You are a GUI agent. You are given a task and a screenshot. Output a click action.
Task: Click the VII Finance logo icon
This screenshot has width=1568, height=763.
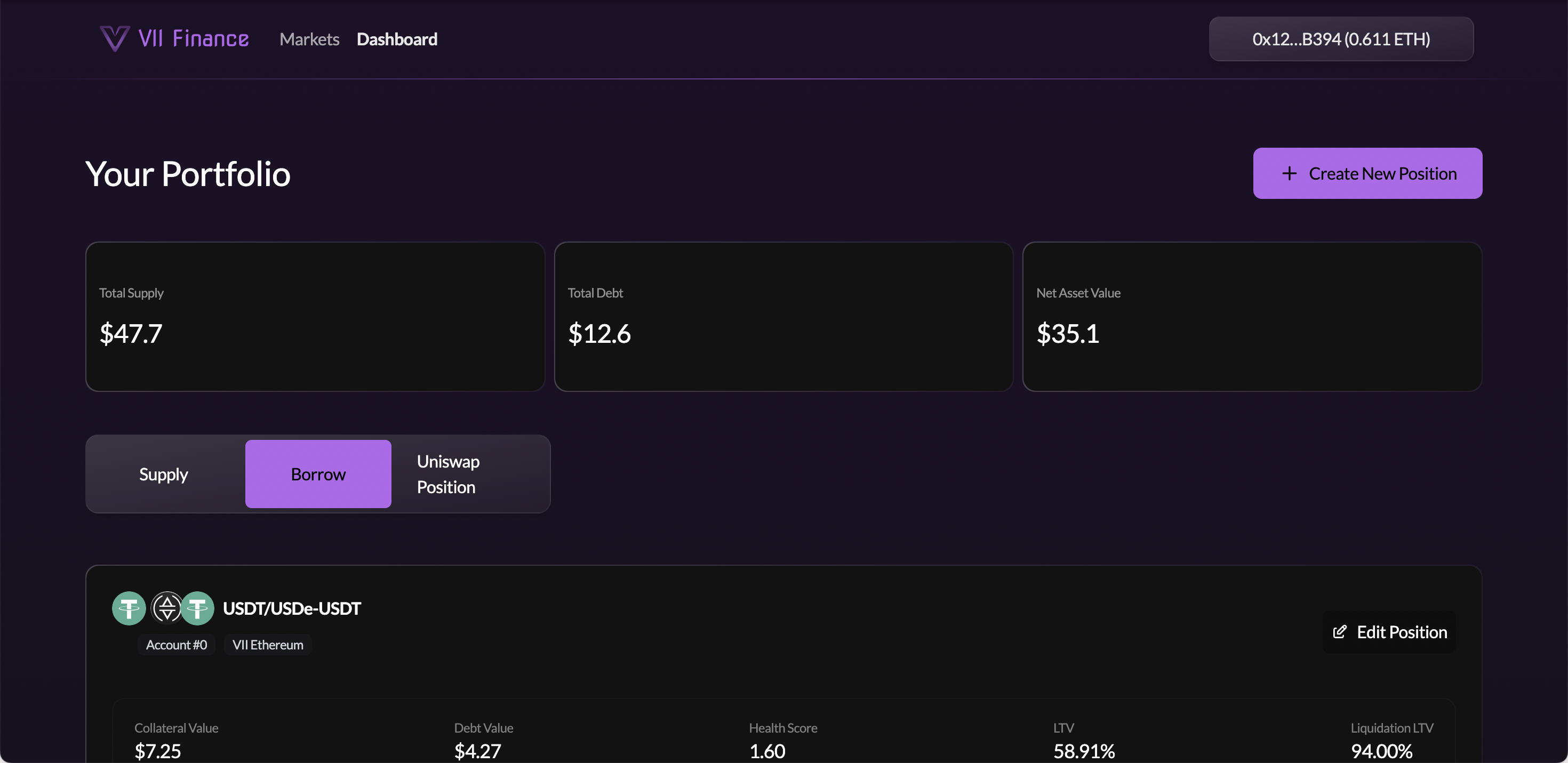pyautogui.click(x=115, y=38)
